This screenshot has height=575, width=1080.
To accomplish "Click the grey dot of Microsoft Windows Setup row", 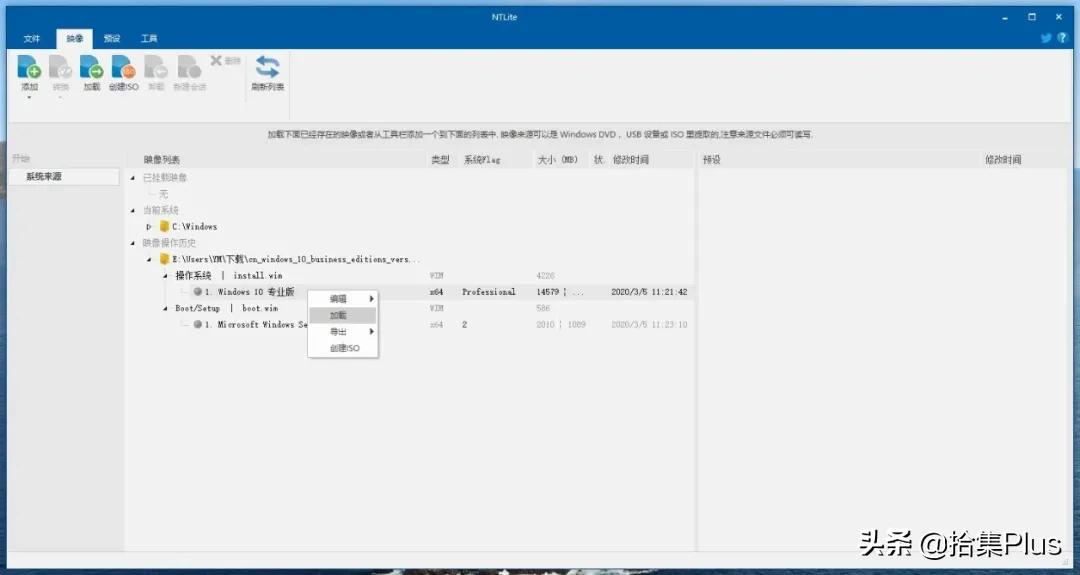I will click(x=198, y=324).
